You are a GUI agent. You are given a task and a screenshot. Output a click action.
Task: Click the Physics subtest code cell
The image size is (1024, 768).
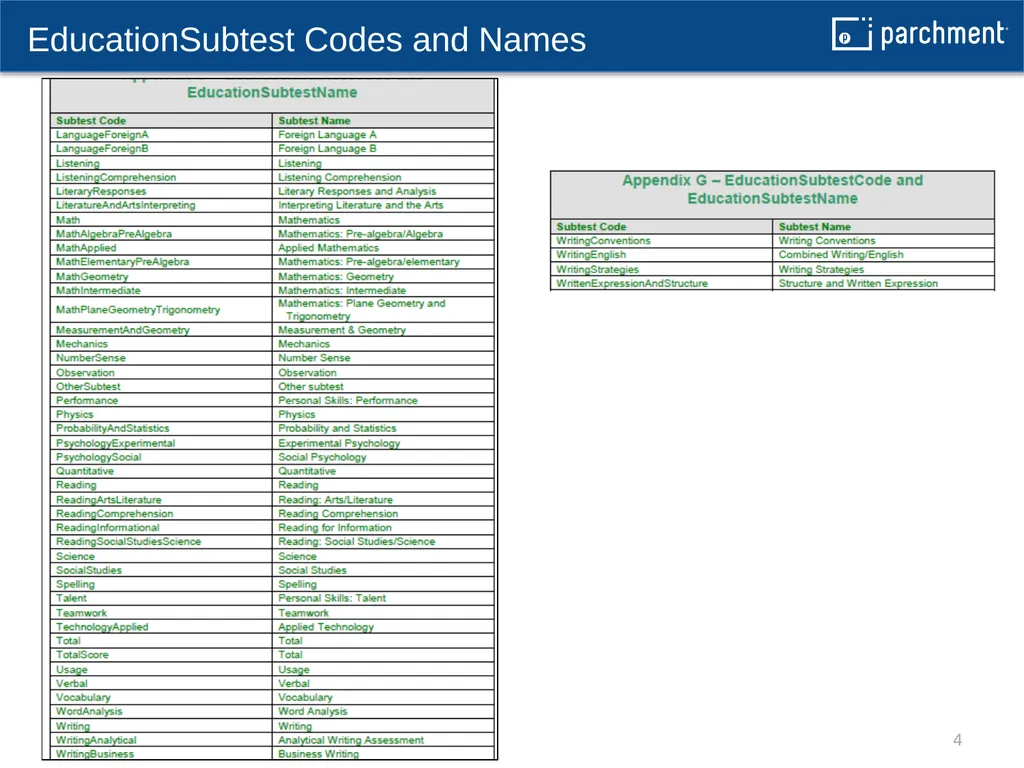(x=161, y=415)
